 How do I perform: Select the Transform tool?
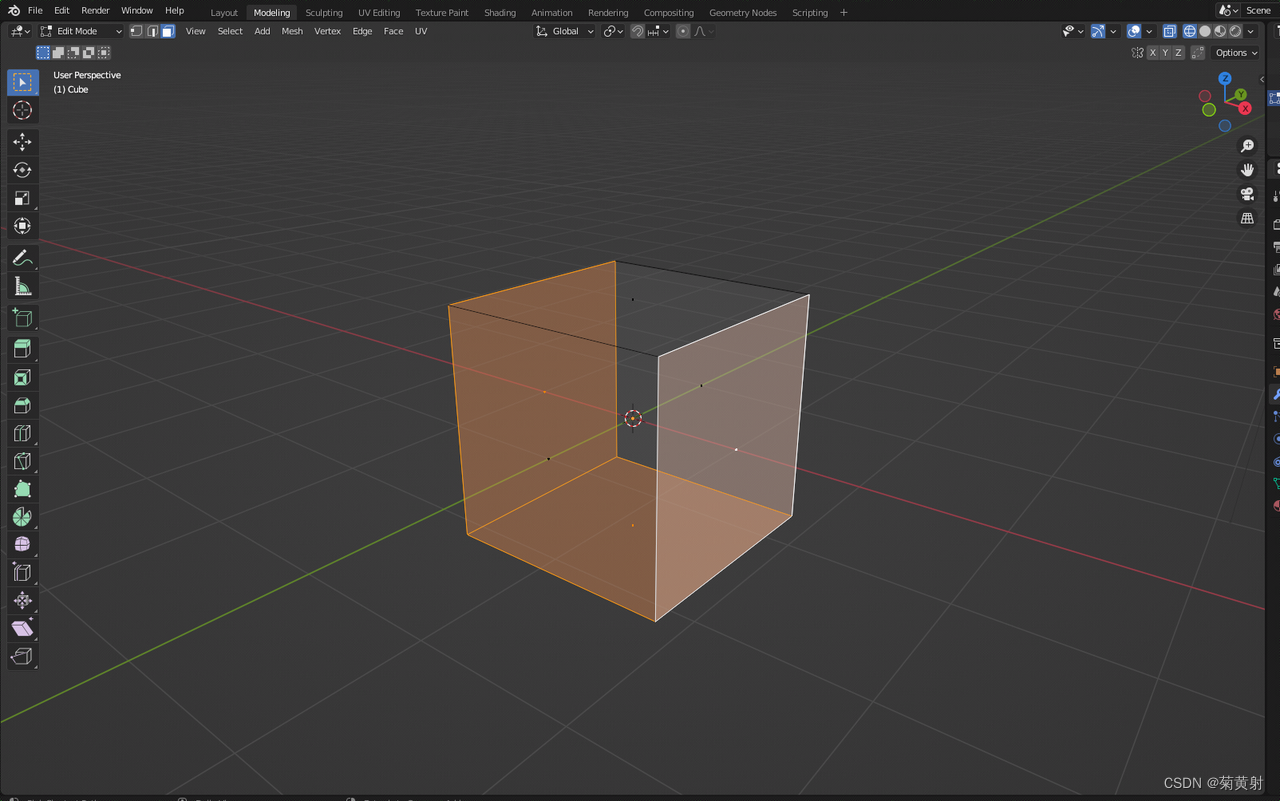[22, 226]
